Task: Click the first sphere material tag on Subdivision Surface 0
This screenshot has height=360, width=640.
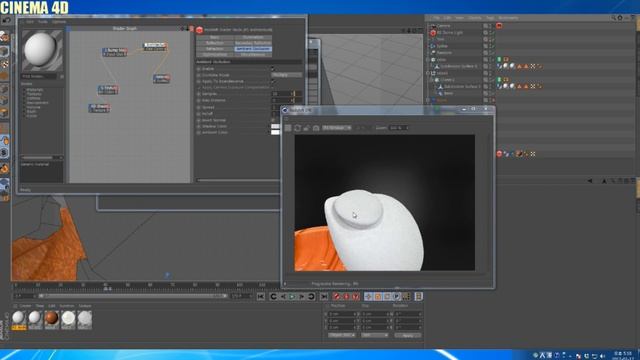Action: click(506, 66)
